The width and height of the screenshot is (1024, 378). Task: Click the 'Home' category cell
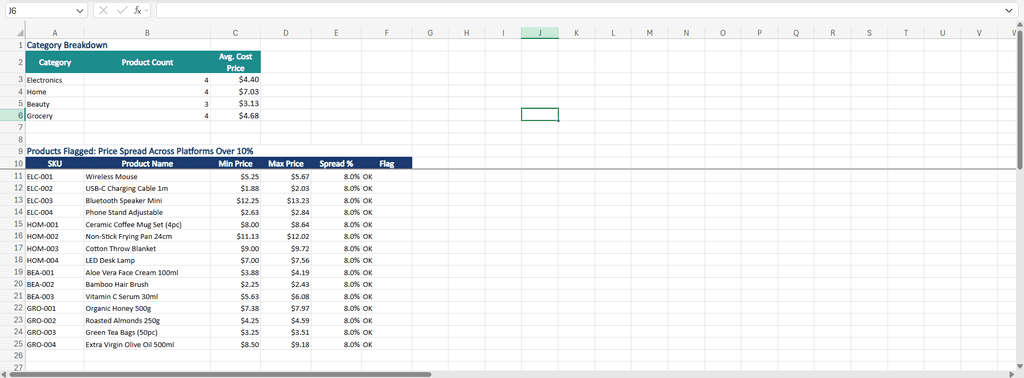55,92
